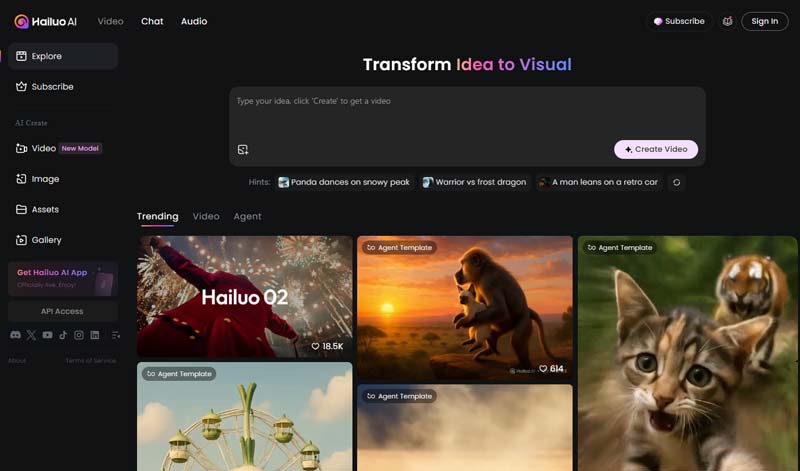Open the YouTube link icon
The image size is (800, 471).
tap(47, 335)
